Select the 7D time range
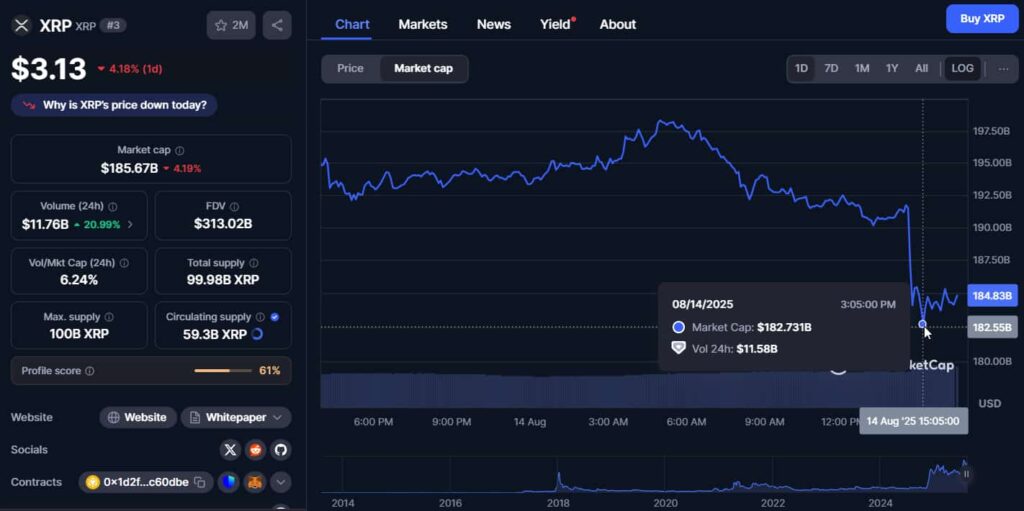 pos(831,68)
